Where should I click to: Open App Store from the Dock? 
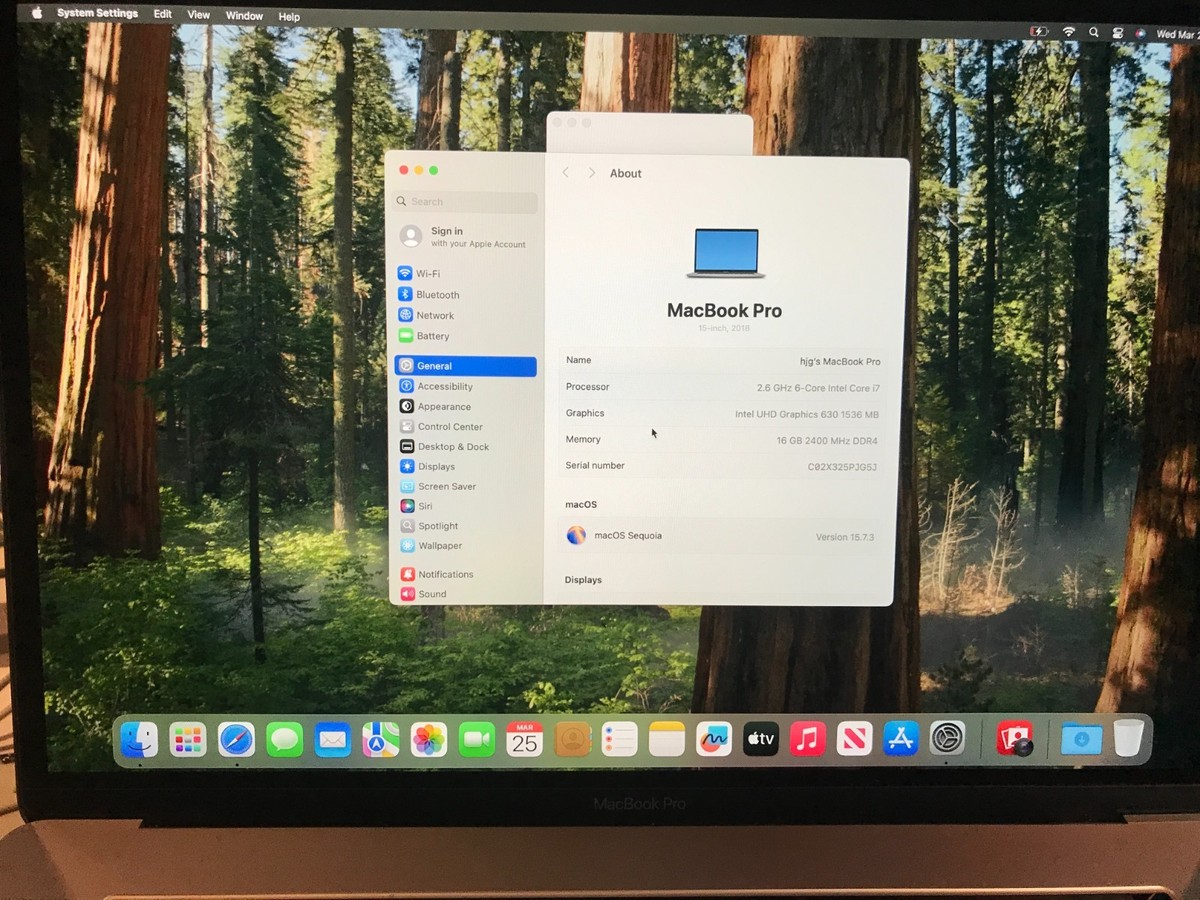click(901, 739)
